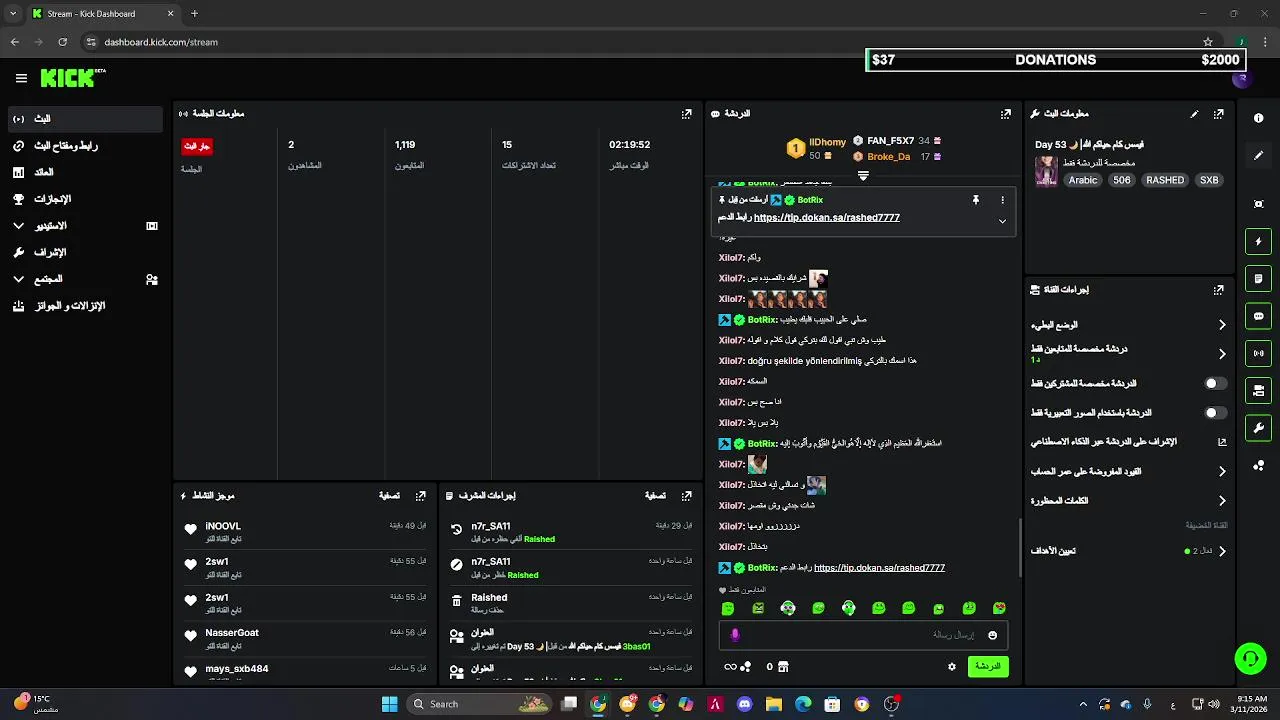Expand set goals option
This screenshot has width=1280, height=720.
[1222, 551]
